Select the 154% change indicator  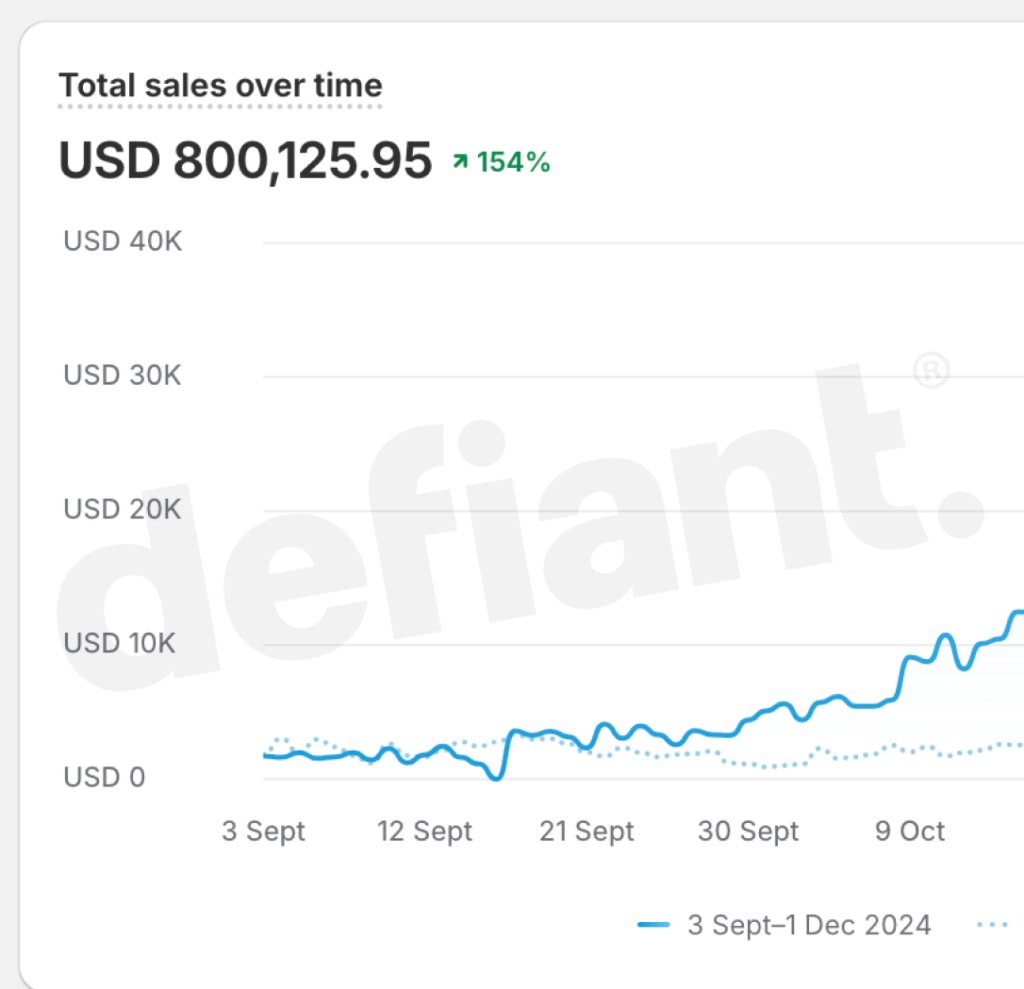[501, 162]
